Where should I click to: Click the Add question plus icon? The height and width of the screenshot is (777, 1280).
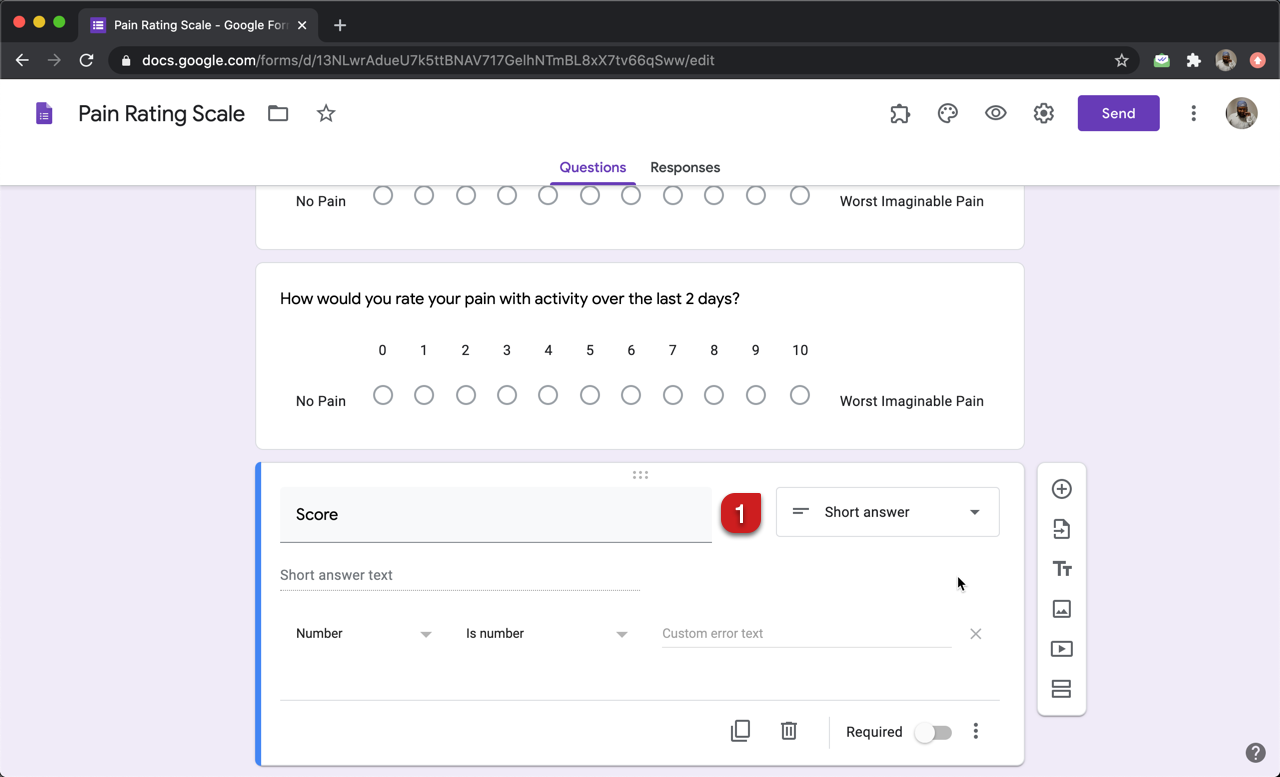click(x=1061, y=489)
